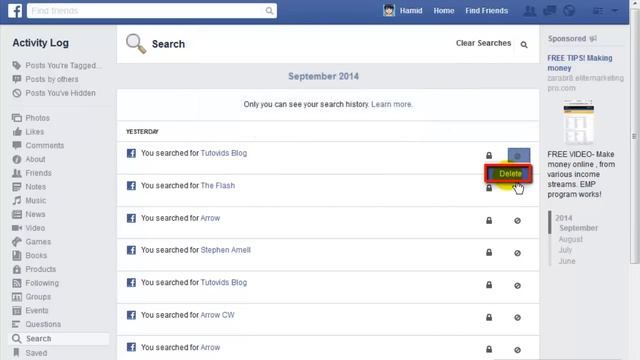This screenshot has height=360, width=640.
Task: Go to Home in top bar
Action: (x=444, y=11)
